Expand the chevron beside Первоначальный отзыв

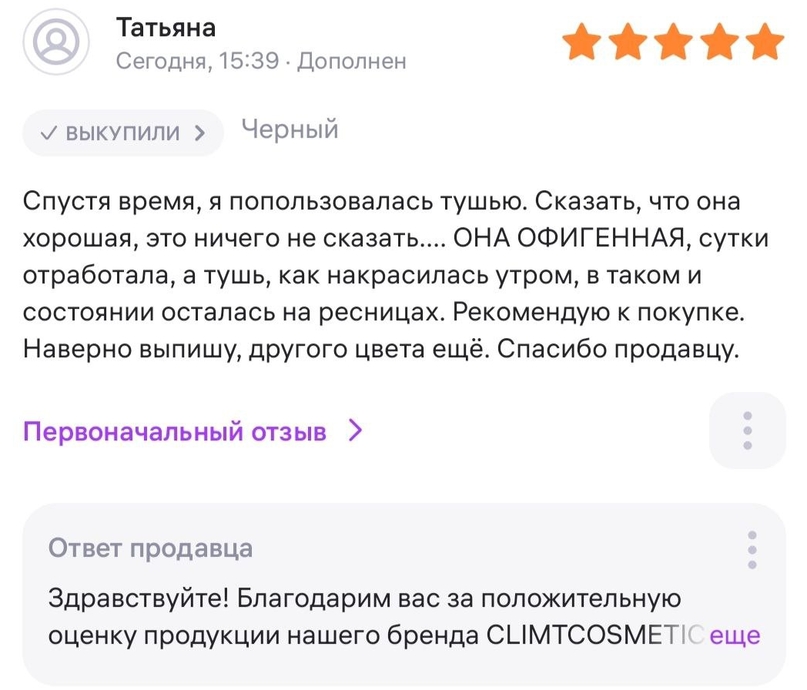(354, 432)
